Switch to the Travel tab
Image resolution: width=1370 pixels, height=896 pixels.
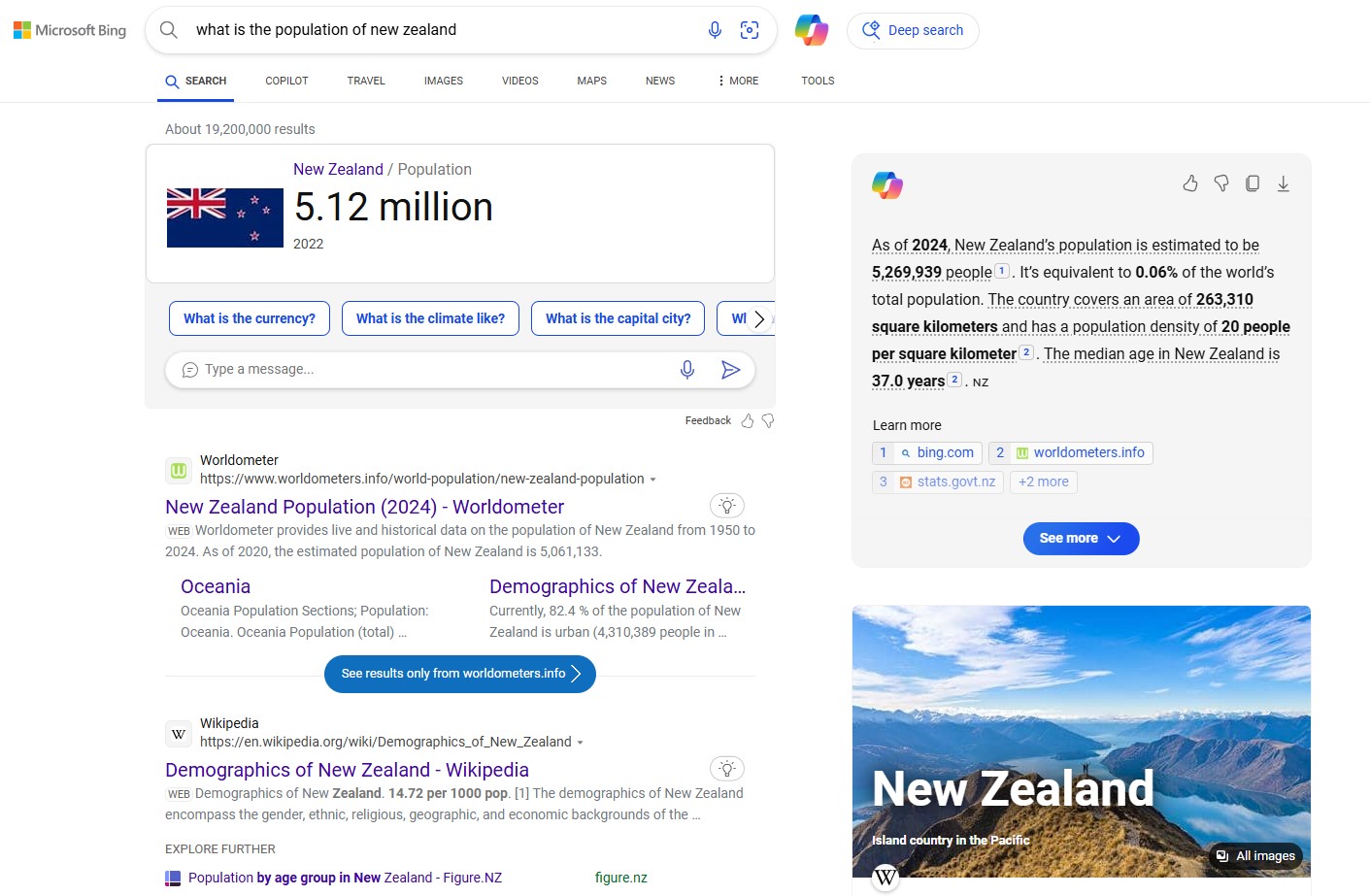point(366,81)
